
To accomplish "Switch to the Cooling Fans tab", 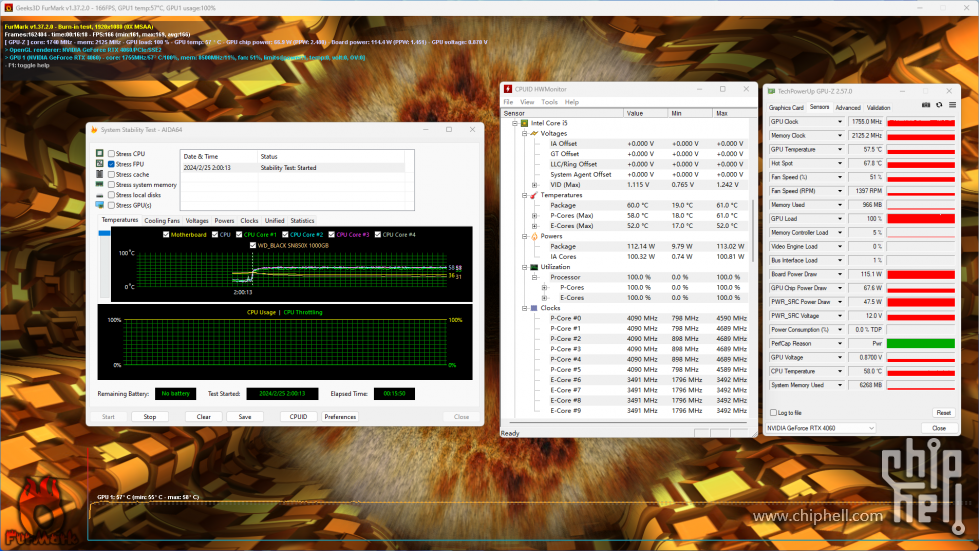I will (162, 221).
